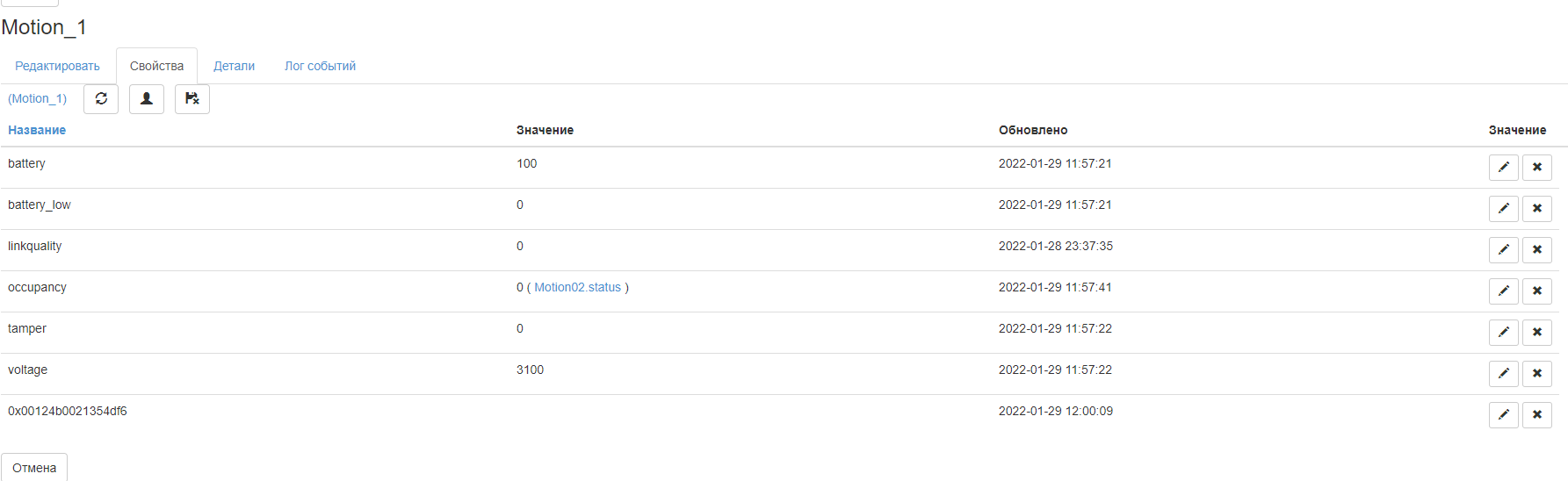Click the save-with-cross icon button
The image size is (1568, 481).
coord(192,99)
